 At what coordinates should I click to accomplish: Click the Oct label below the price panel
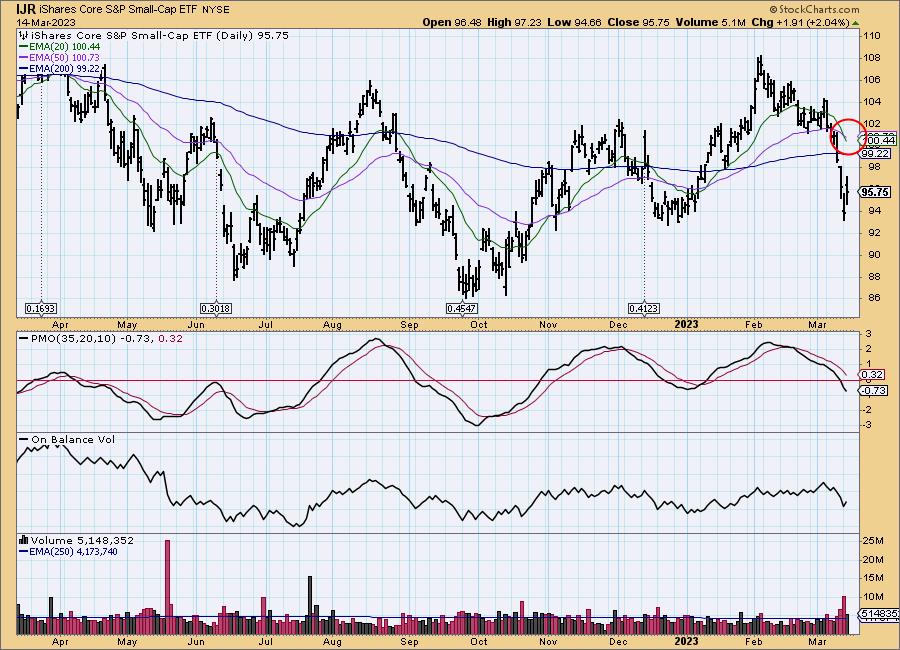479,324
